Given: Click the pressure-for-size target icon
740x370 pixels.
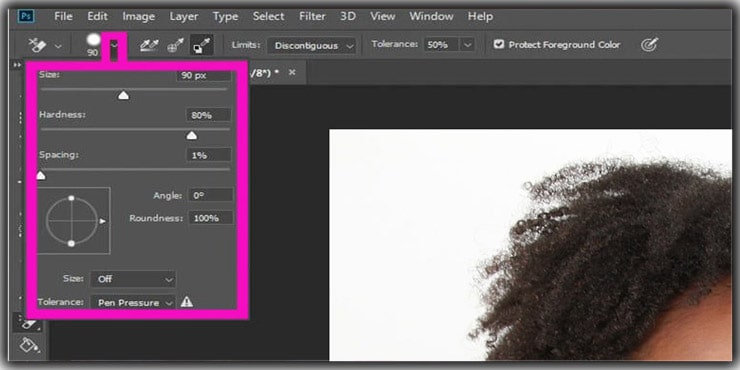Looking at the screenshot, I should 649,45.
